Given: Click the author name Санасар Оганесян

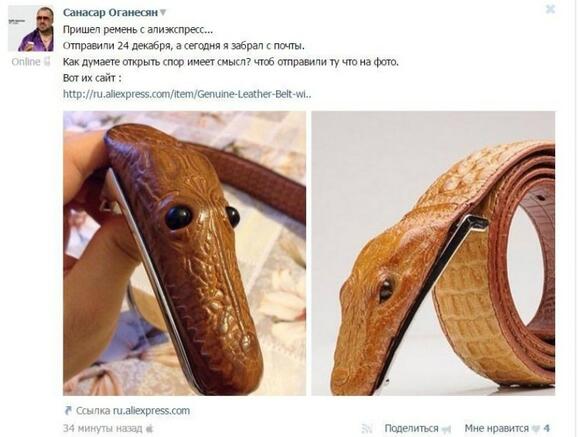Looking at the screenshot, I should click(x=110, y=13).
